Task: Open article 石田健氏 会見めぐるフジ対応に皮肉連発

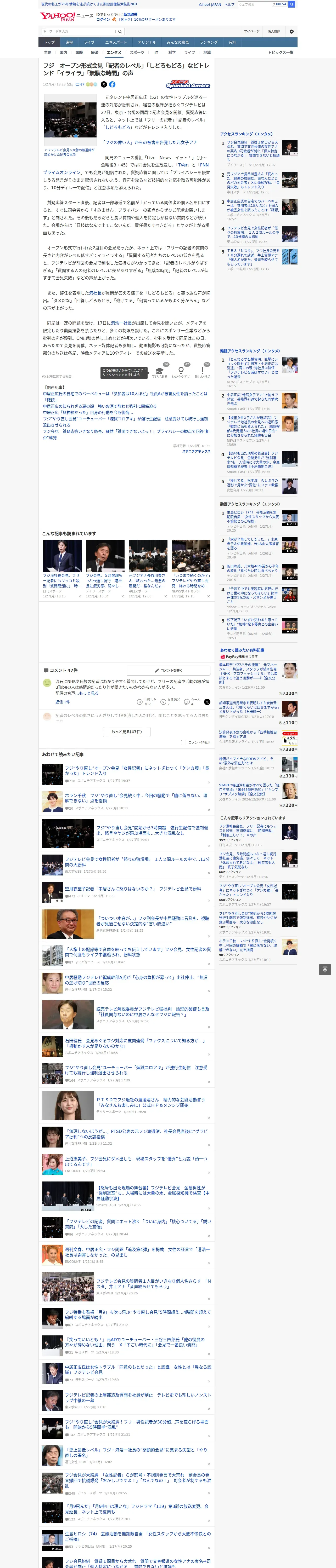Action: (x=135, y=1043)
